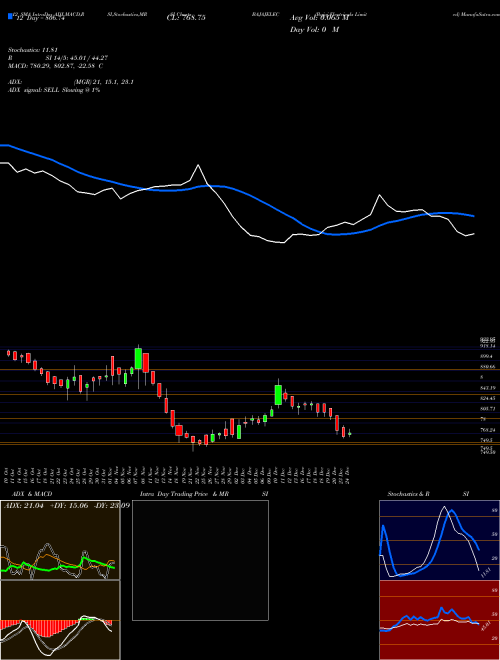Open the ADX indicator chart panel

(x=60, y=540)
